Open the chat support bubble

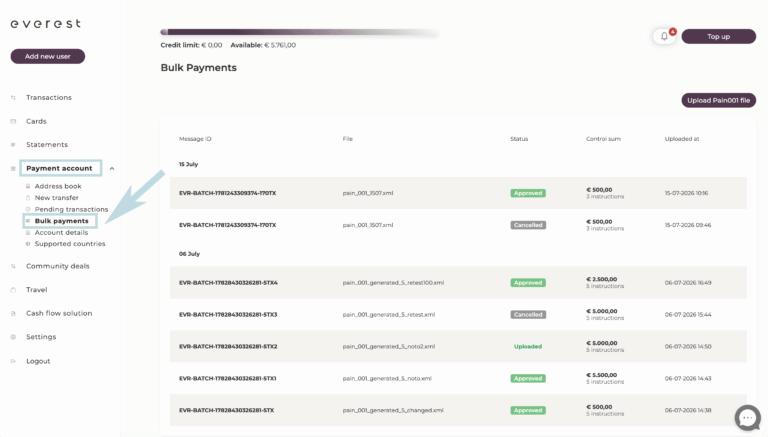tap(747, 418)
